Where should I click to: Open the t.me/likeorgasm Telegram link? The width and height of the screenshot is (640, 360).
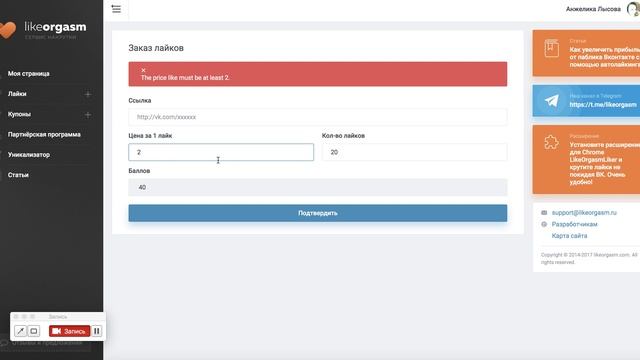pos(603,104)
